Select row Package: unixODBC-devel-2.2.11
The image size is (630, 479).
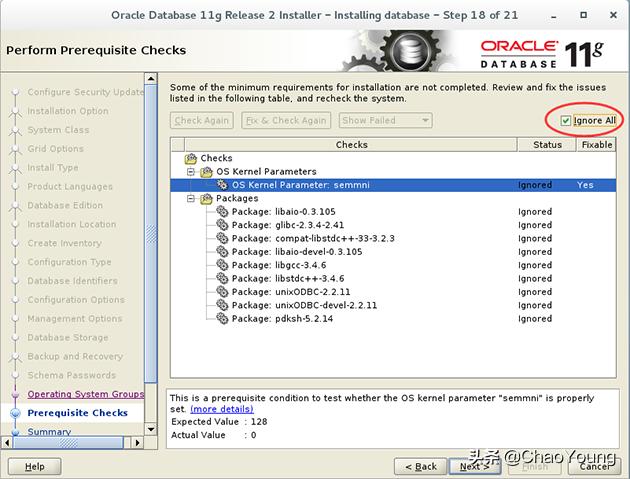[393, 305]
